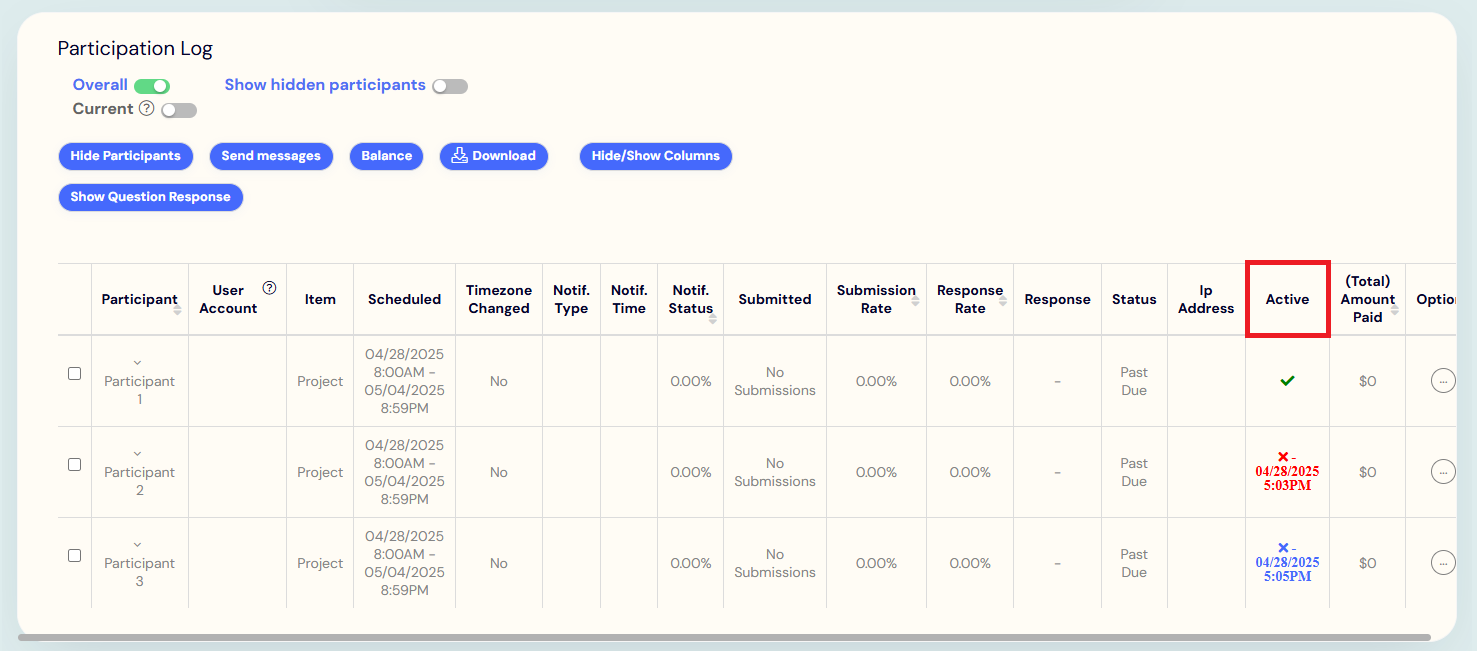Click the red 04/28/2025 5:03PM timestamp

[1287, 478]
